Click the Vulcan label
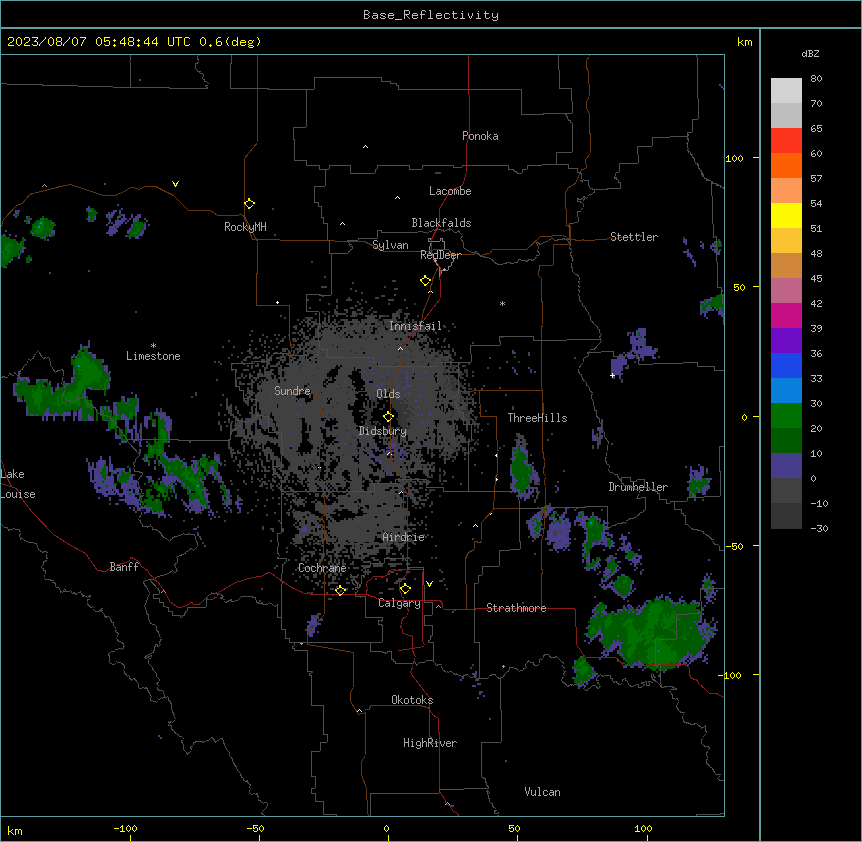 coord(542,792)
